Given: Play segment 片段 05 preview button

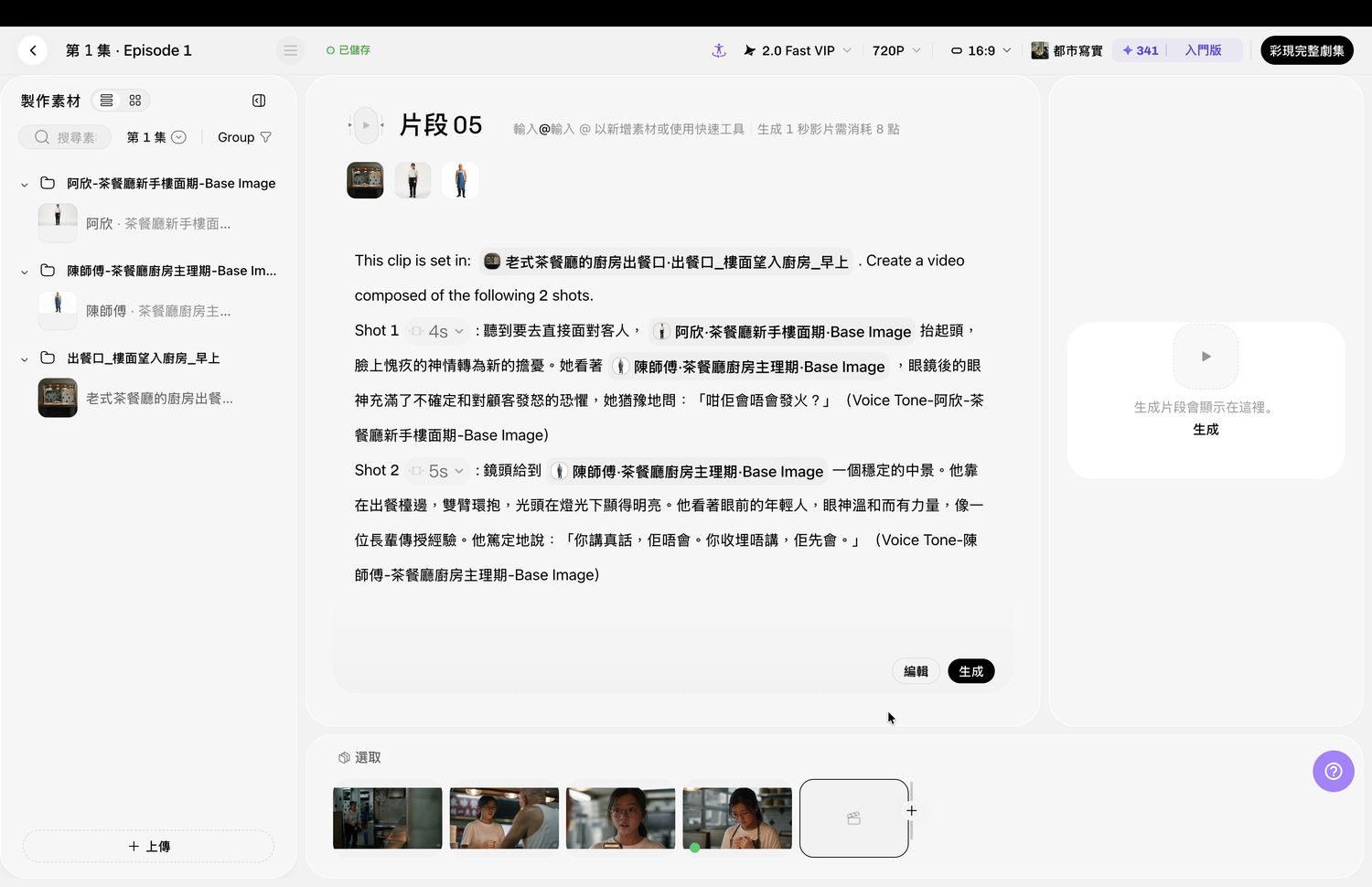Looking at the screenshot, I should [x=366, y=125].
